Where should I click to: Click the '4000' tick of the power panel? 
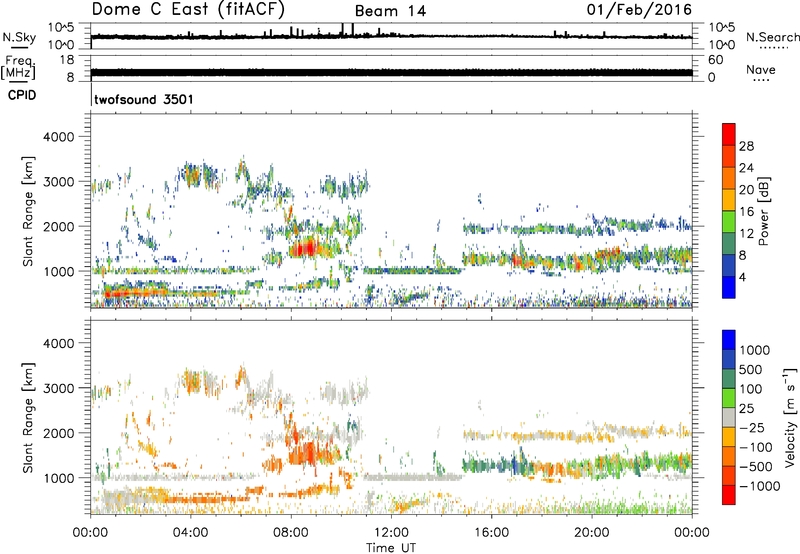click(x=59, y=137)
